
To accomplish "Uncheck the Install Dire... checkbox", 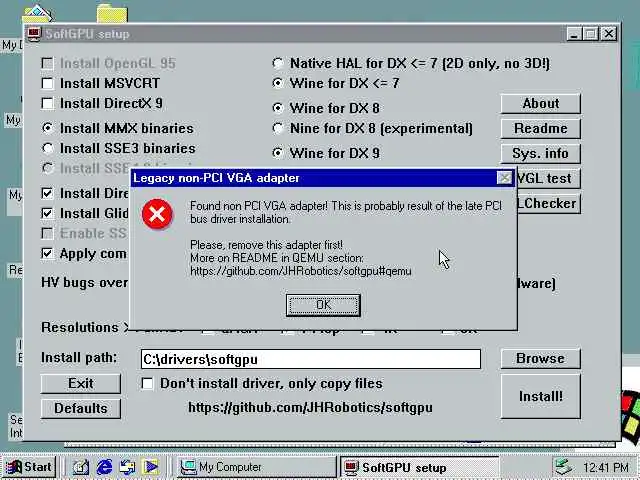I will coord(47,193).
